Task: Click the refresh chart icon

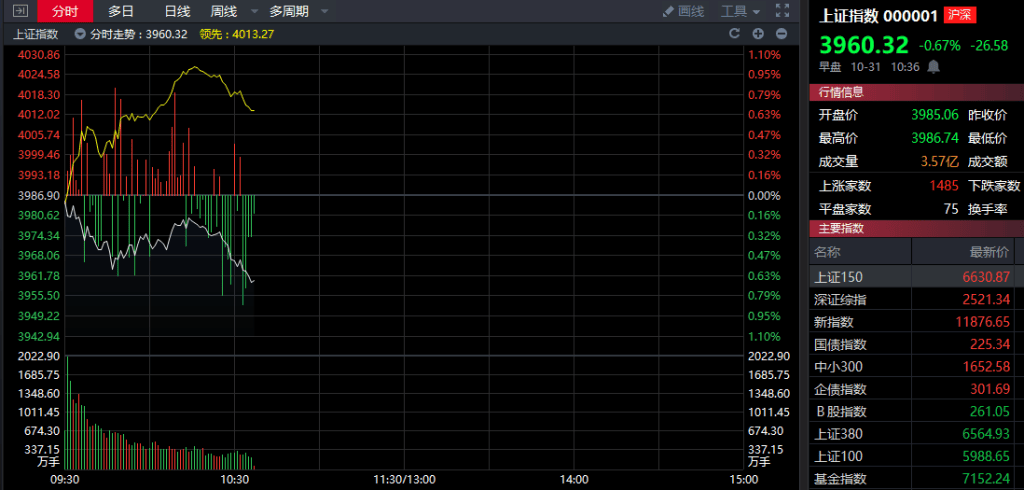Action: tap(732, 33)
